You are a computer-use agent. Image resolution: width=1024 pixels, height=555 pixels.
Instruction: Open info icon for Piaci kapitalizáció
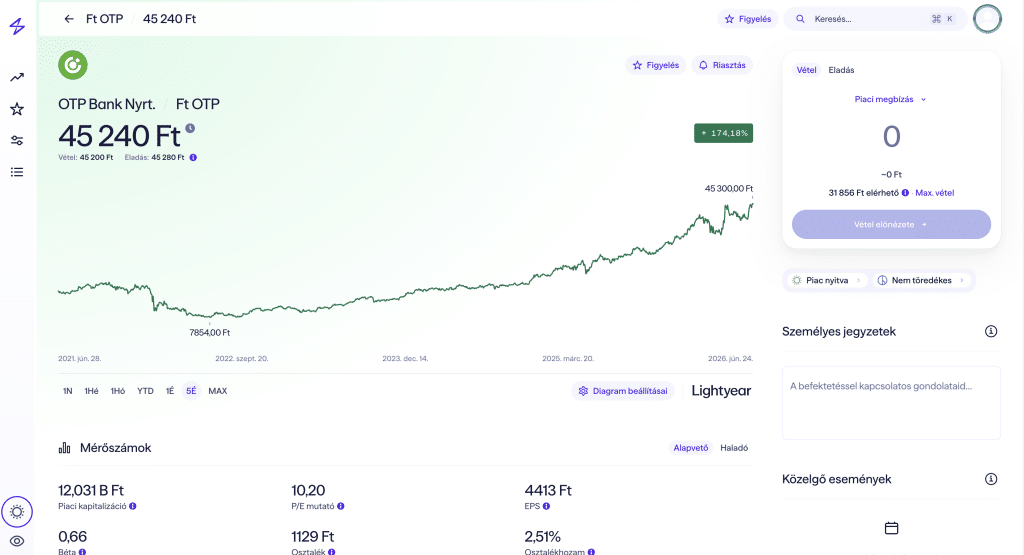click(133, 506)
